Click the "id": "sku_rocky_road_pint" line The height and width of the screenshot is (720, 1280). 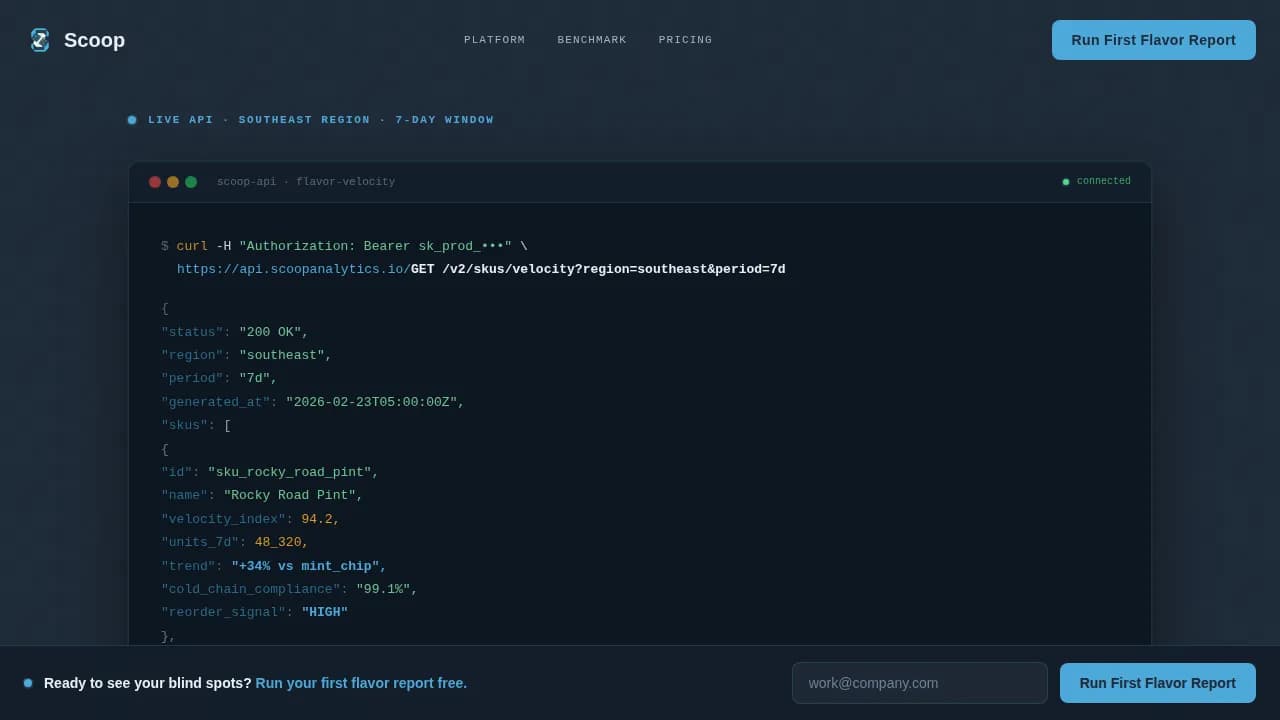pos(270,472)
